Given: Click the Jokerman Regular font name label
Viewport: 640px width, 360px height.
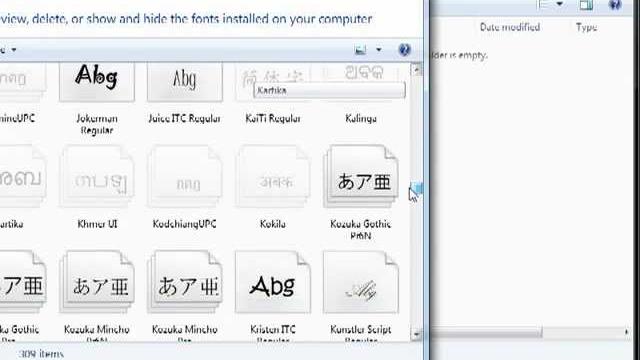Looking at the screenshot, I should point(97,124).
